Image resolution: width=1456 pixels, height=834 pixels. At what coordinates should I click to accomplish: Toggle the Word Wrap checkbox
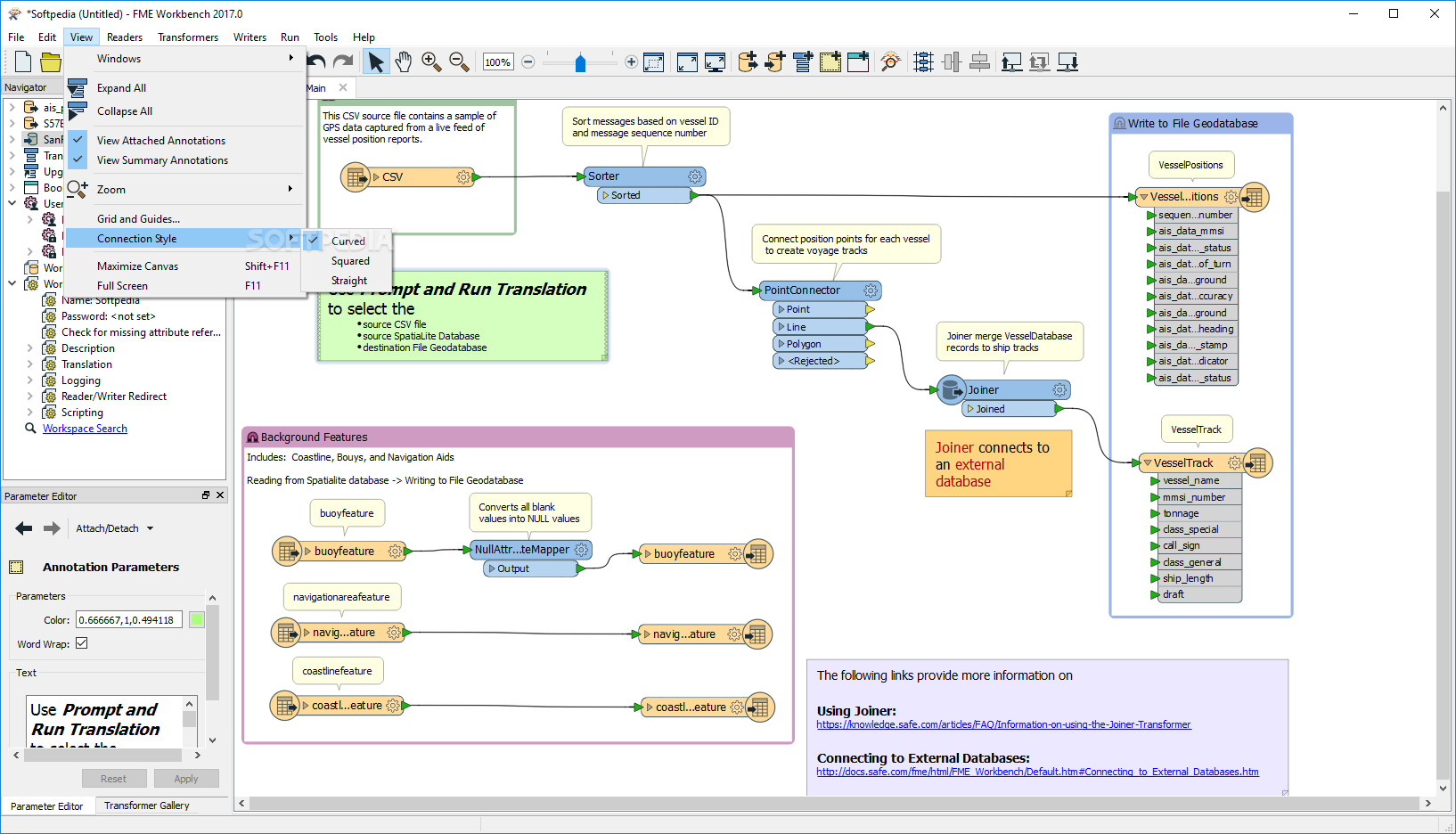pyautogui.click(x=82, y=643)
